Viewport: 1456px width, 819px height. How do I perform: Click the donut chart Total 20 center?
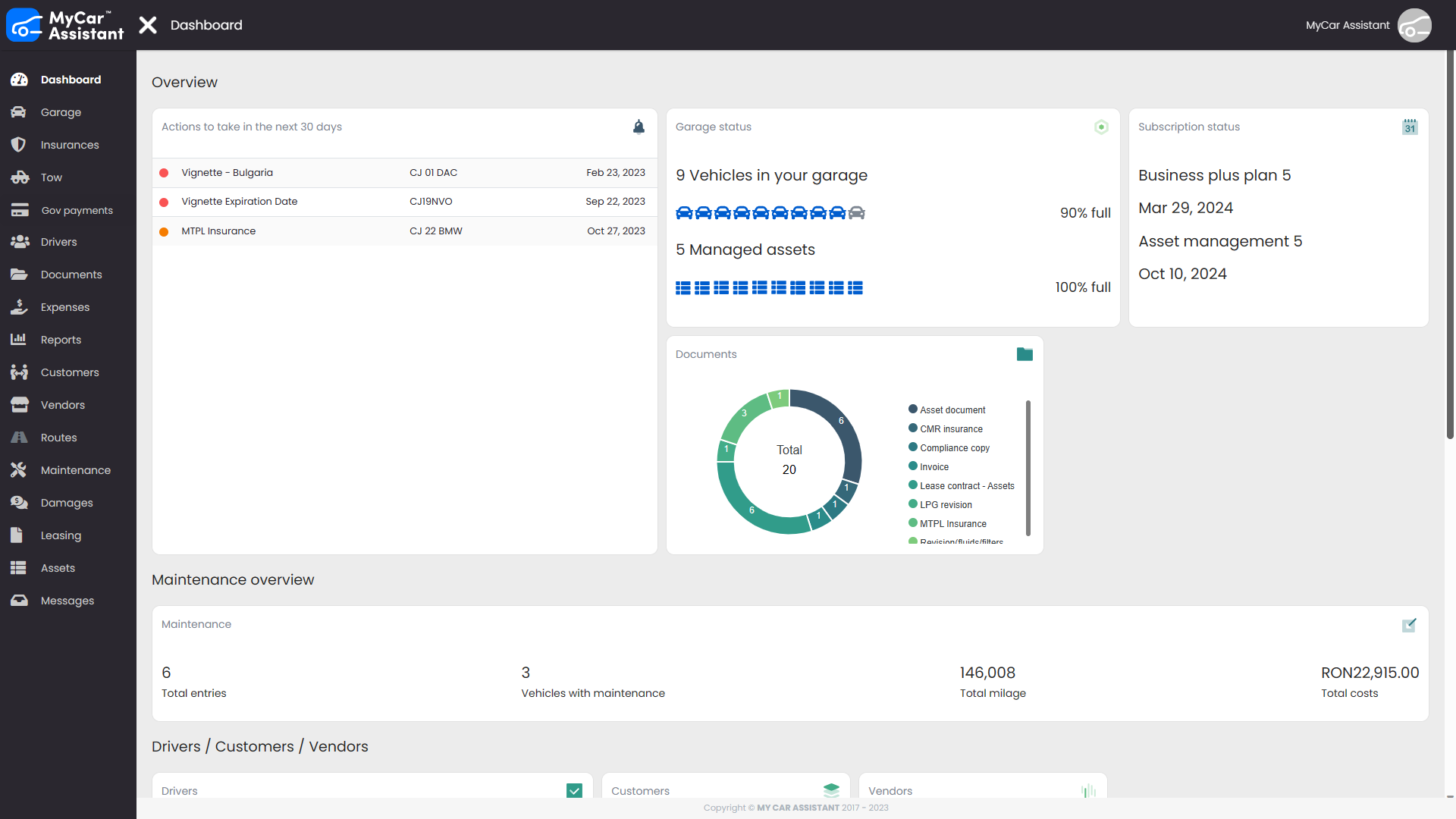click(789, 460)
